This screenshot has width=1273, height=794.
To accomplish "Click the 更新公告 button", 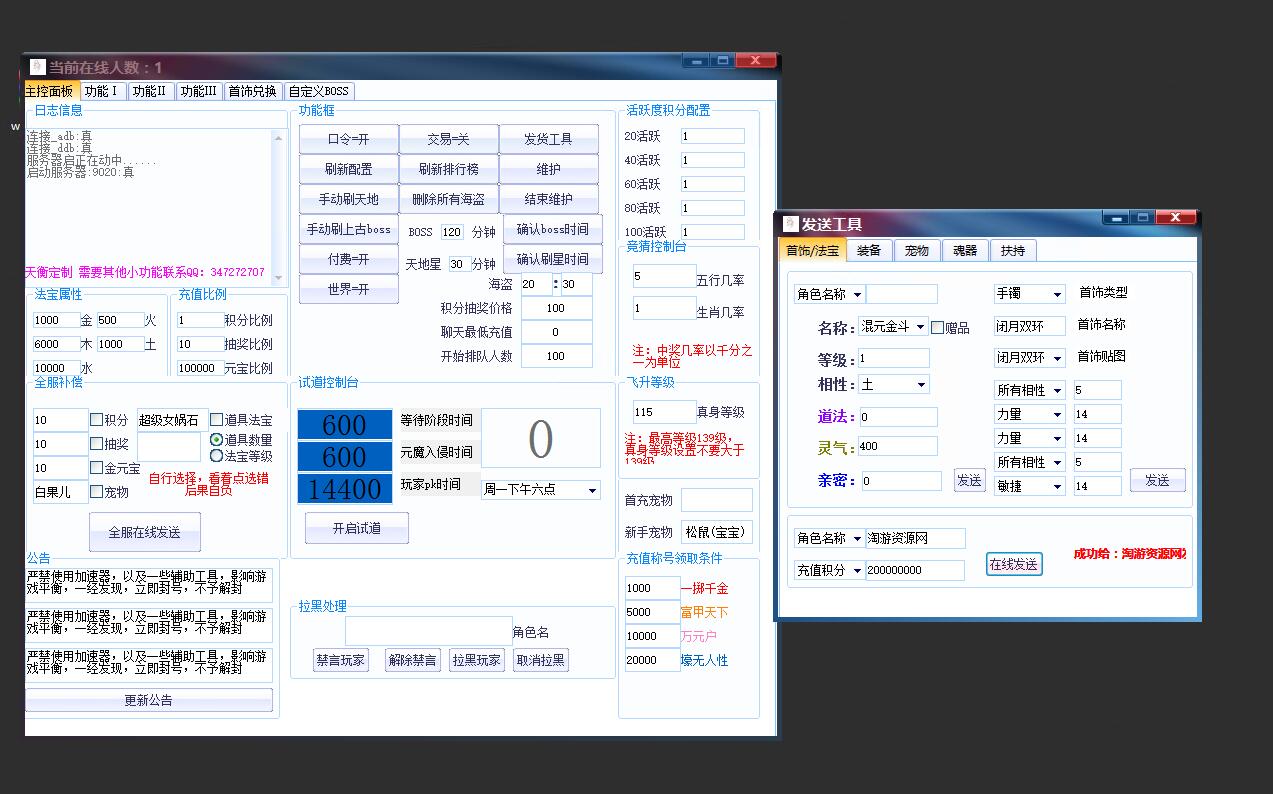I will (148, 700).
